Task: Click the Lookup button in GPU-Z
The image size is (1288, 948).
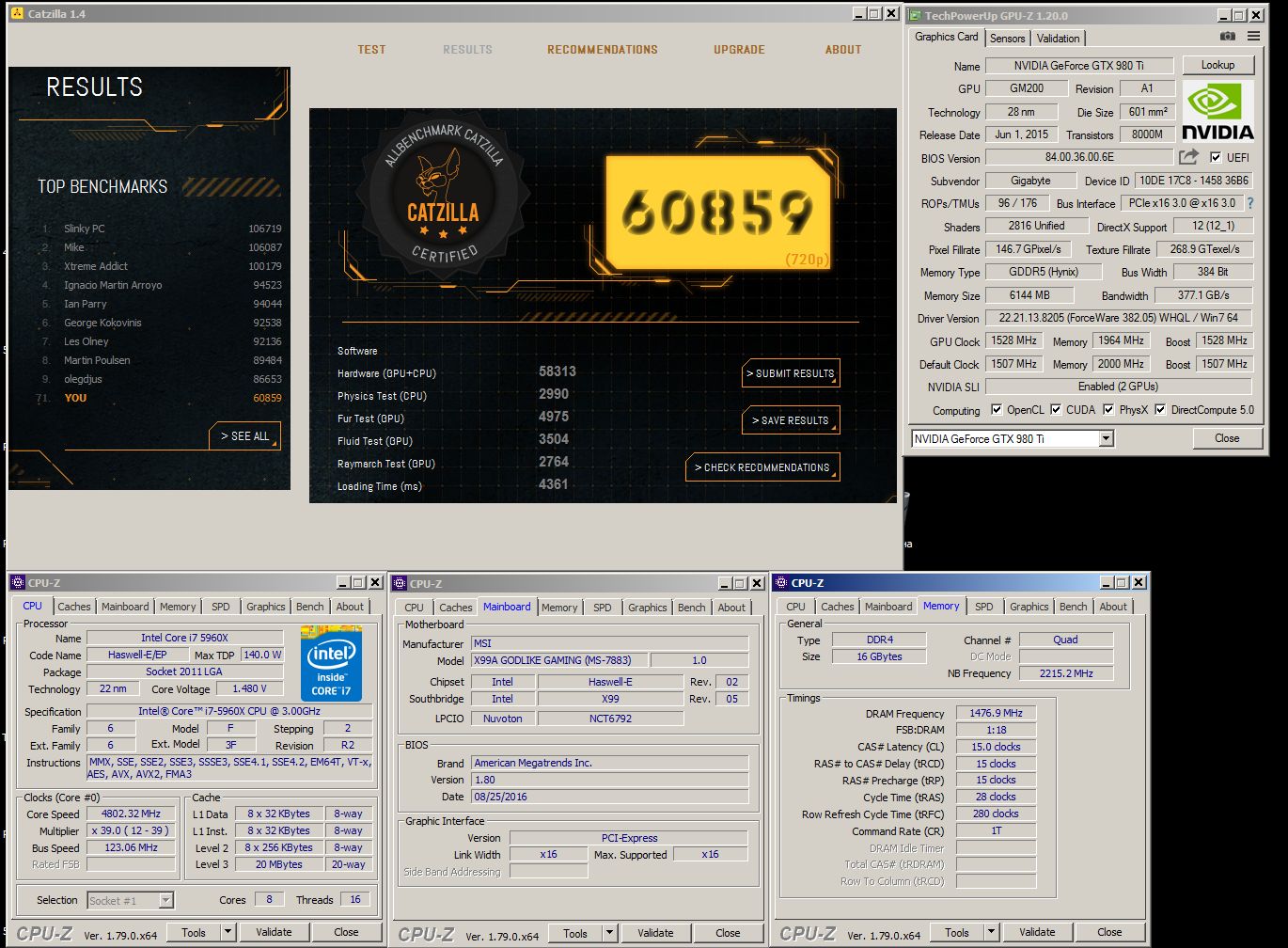Action: click(x=1217, y=65)
